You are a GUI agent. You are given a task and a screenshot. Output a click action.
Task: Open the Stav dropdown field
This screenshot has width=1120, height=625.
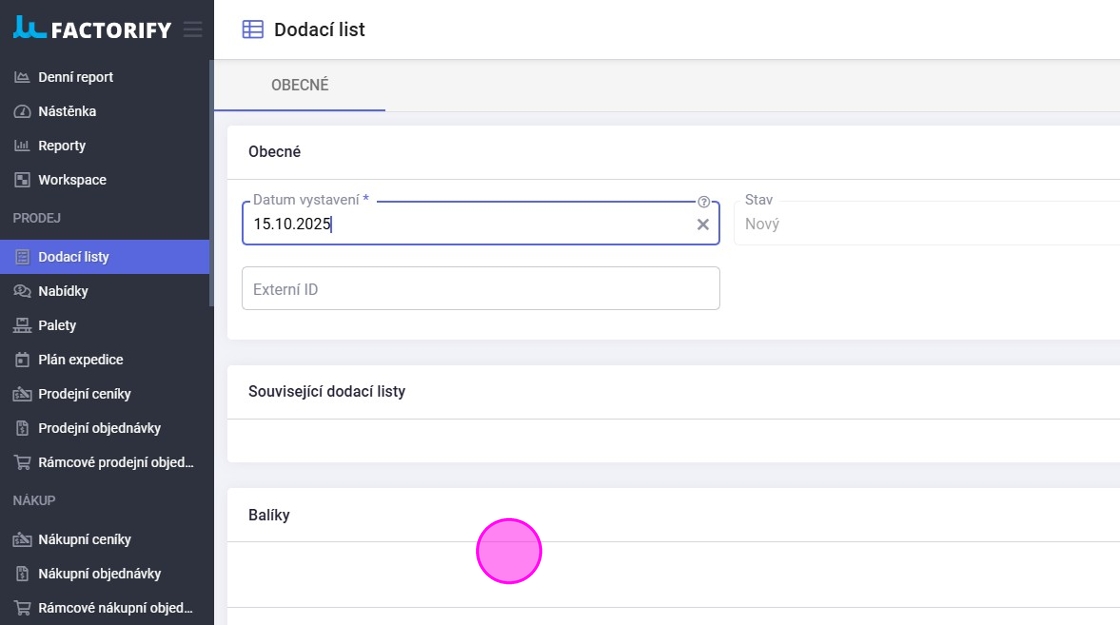(925, 224)
